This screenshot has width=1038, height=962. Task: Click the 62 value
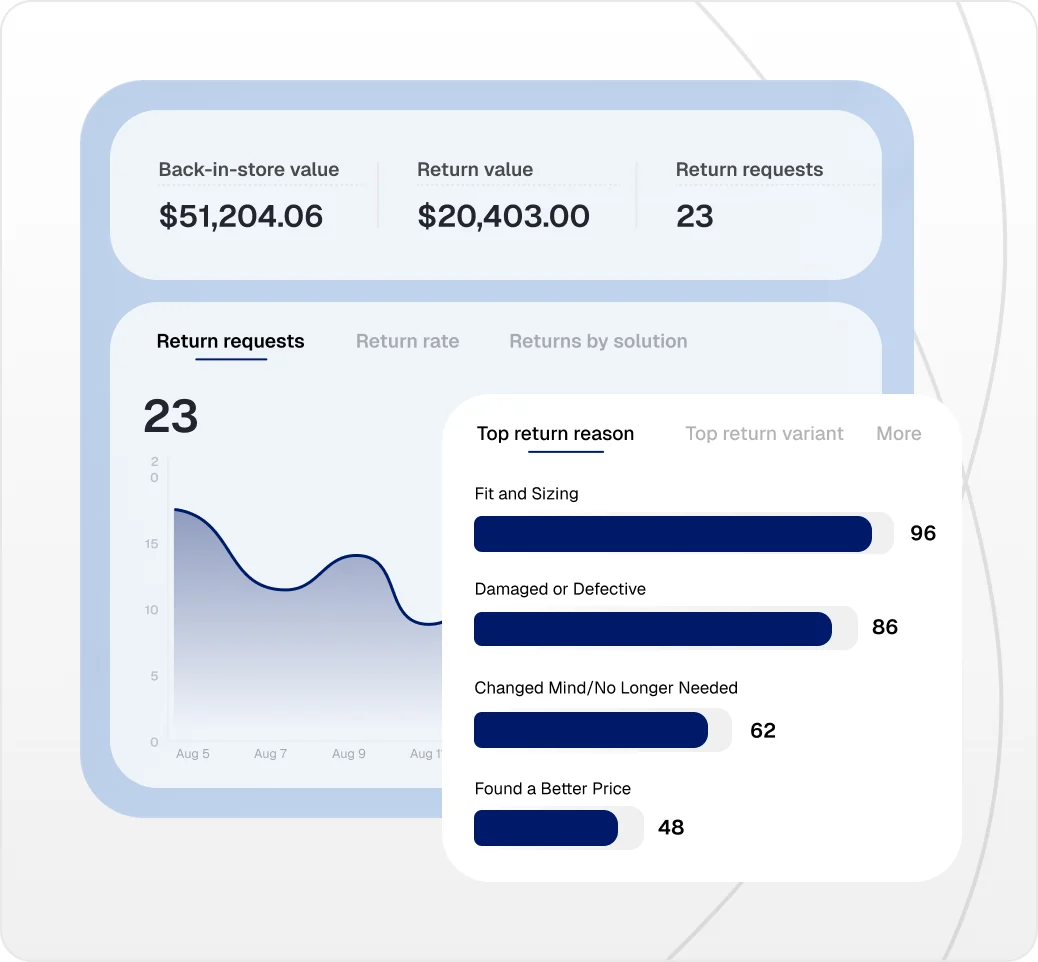pyautogui.click(x=763, y=730)
